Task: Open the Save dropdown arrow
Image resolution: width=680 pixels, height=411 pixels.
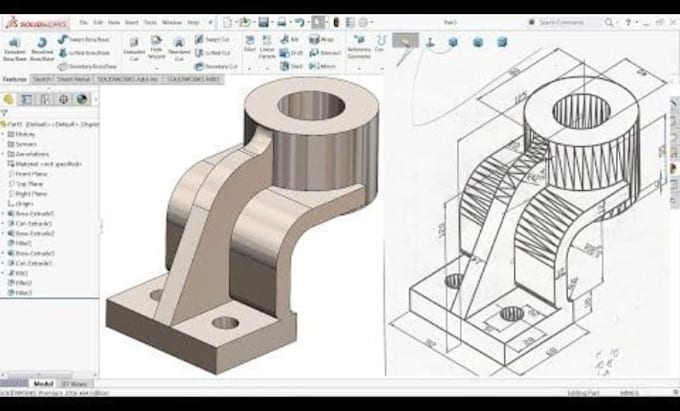Action: click(x=271, y=23)
